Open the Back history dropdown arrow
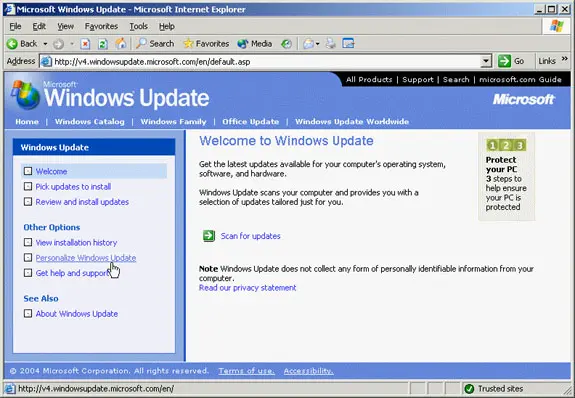 [x=45, y=44]
